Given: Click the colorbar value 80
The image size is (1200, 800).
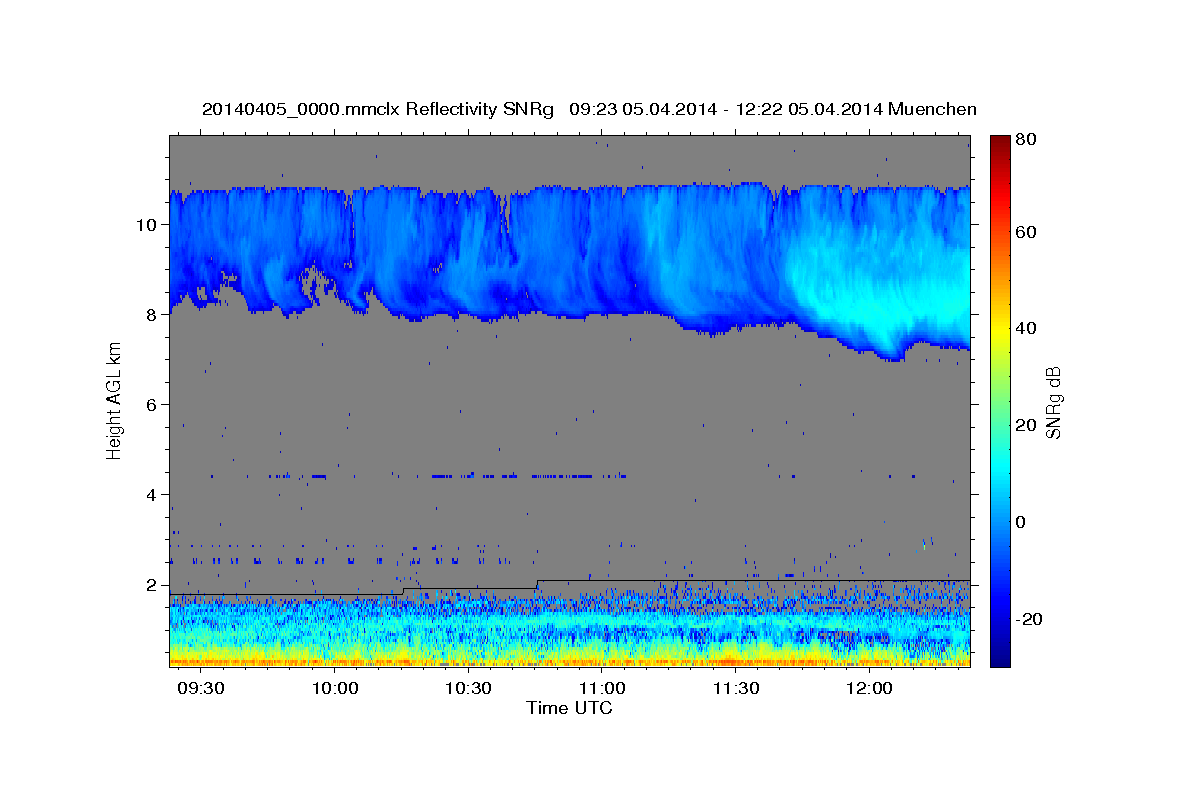Looking at the screenshot, I should click(x=1028, y=140).
